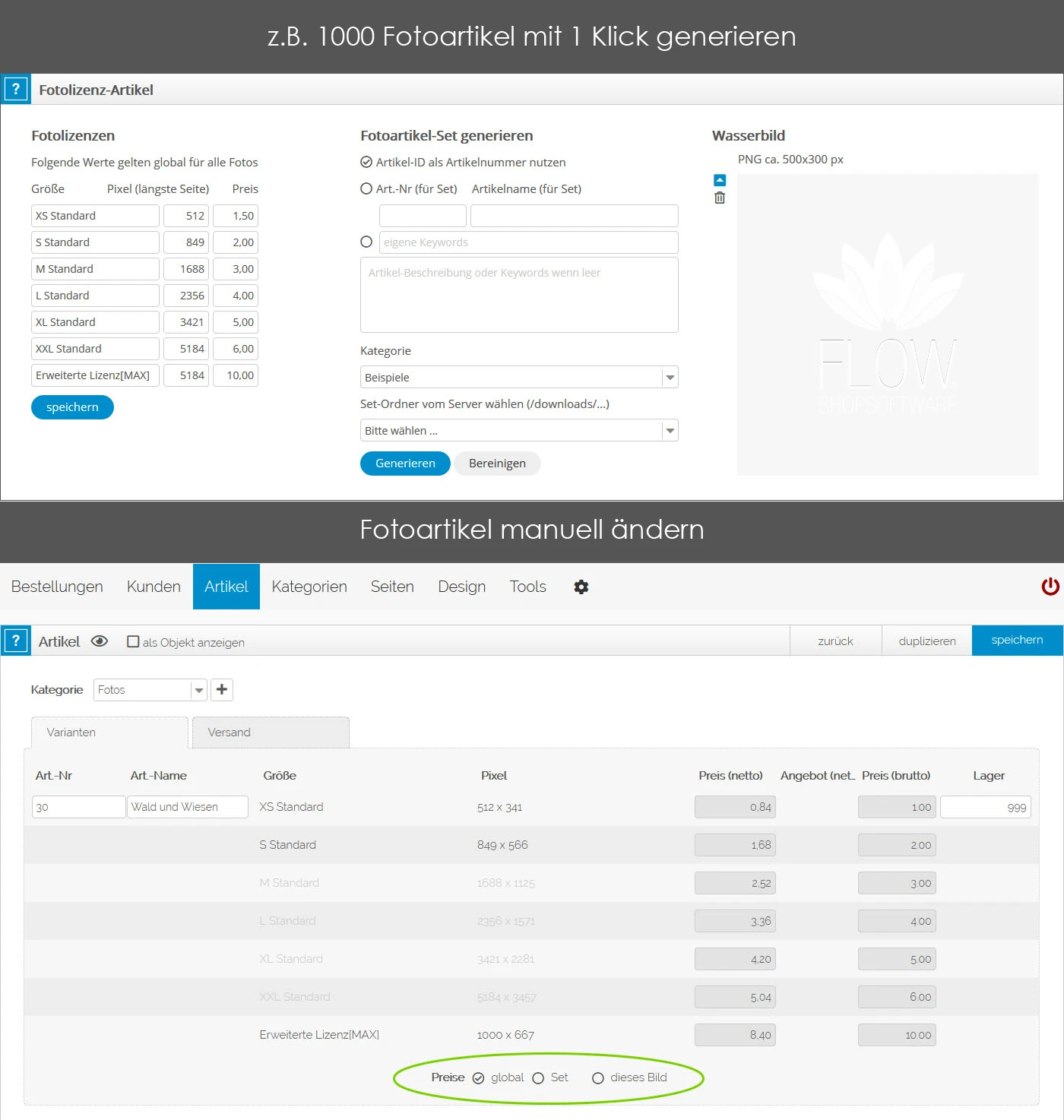The width and height of the screenshot is (1064, 1120).
Task: Save article with top speichern button
Action: pos(1018,641)
